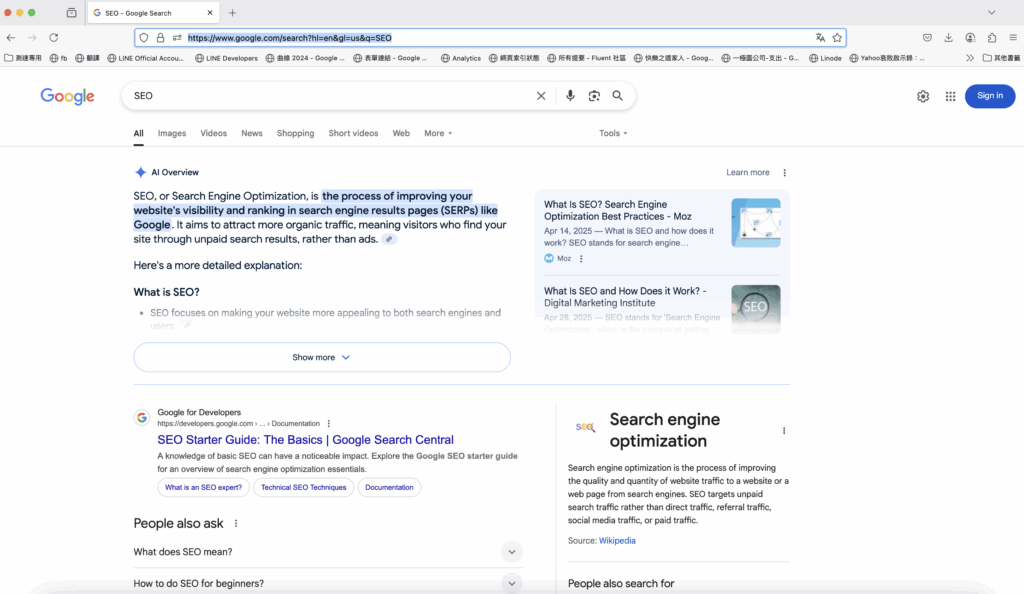Viewport: 1024px width, 594px height.
Task: Click the Moz article thumbnail image
Action: click(x=756, y=223)
